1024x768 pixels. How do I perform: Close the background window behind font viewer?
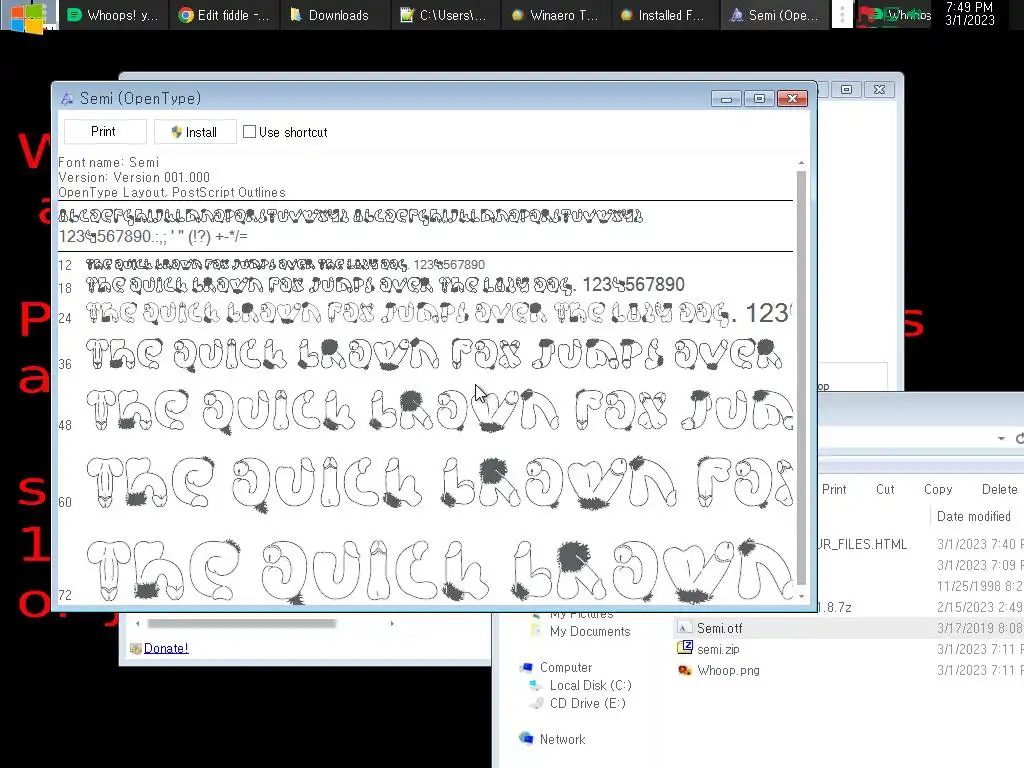pyautogui.click(x=879, y=89)
